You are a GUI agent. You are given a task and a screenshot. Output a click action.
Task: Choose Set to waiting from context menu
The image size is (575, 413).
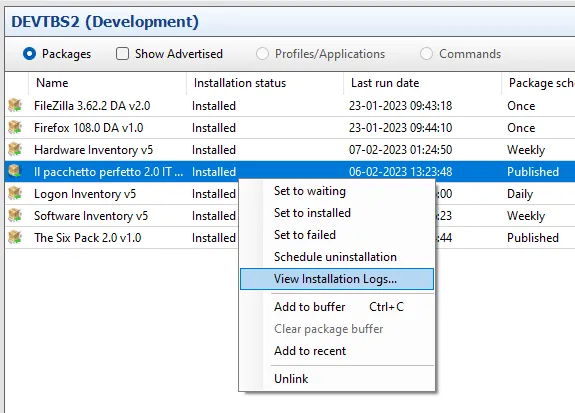click(x=337, y=191)
